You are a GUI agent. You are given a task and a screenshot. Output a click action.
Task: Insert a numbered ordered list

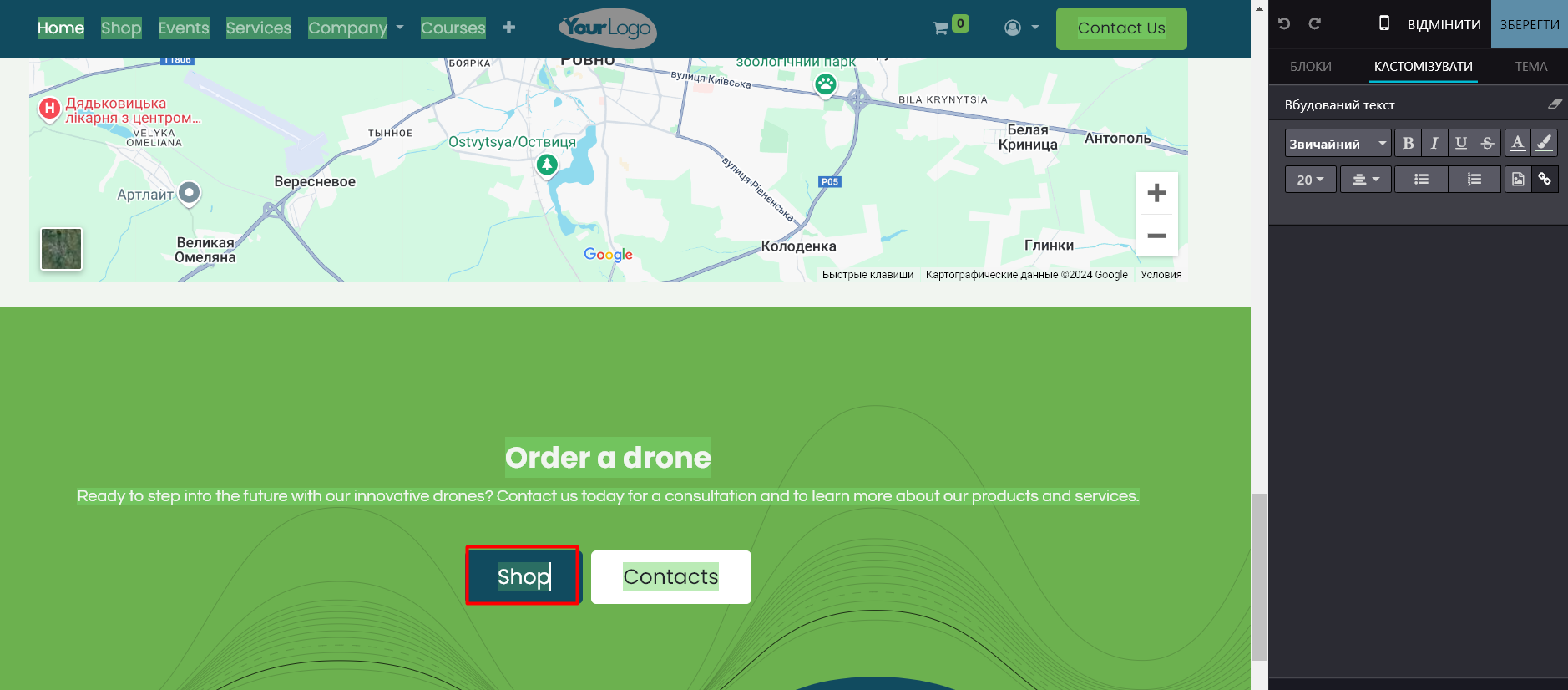coord(1474,179)
